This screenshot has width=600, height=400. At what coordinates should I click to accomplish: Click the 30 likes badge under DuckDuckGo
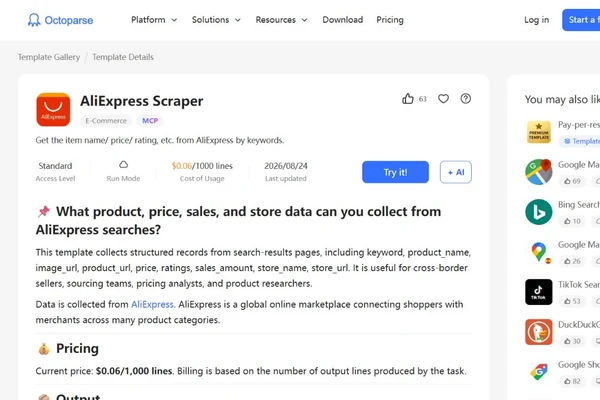(x=572, y=341)
